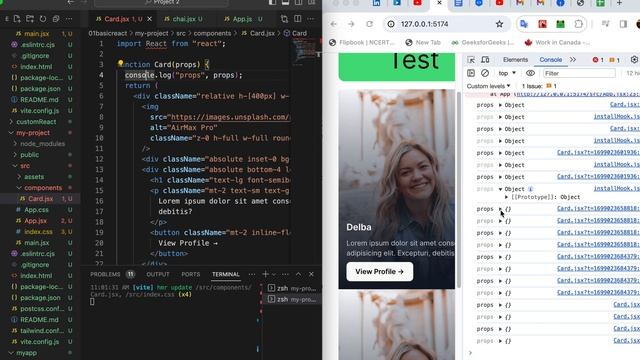Open the Google Translate extension icon
The image size is (640, 360).
click(x=524, y=24)
